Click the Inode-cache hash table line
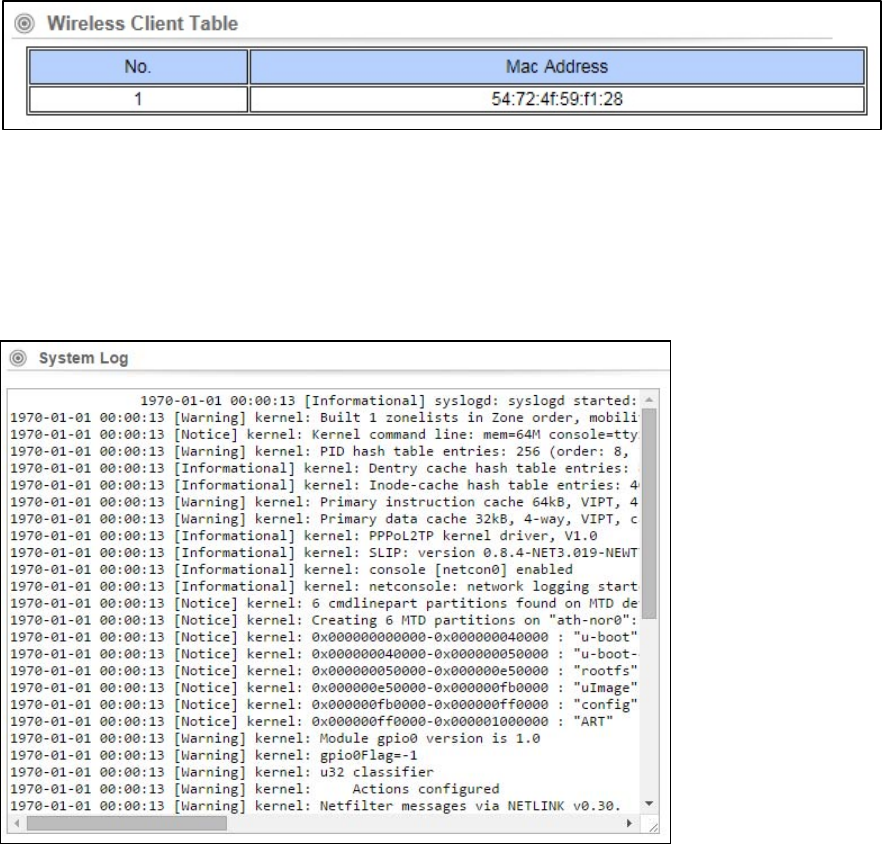Screen dimensions: 882x844 [324, 485]
